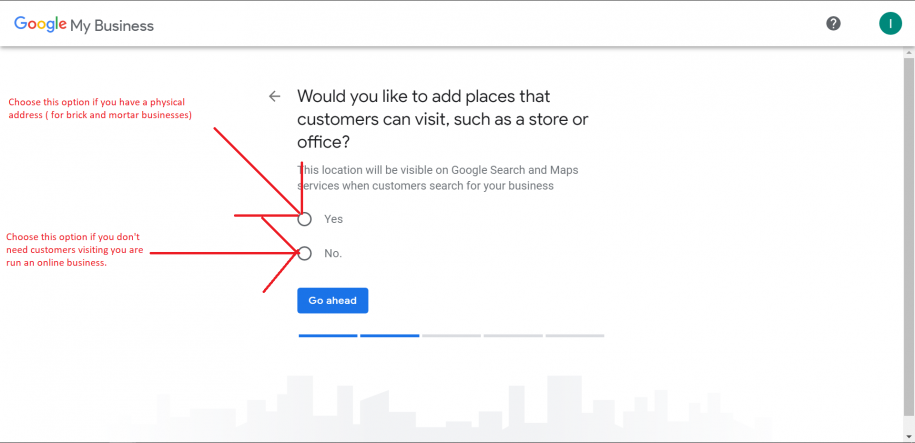The height and width of the screenshot is (443, 915).
Task: Open the Help question mark icon
Action: [833, 24]
